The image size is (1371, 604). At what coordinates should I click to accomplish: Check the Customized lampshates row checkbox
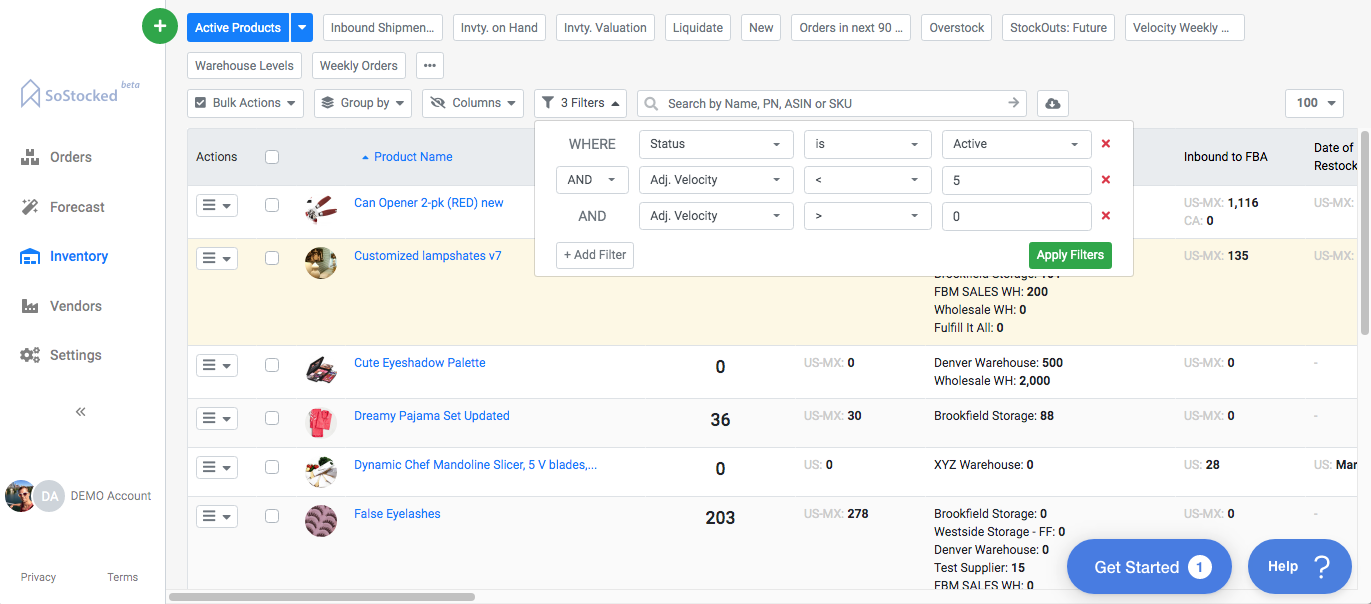(272, 258)
